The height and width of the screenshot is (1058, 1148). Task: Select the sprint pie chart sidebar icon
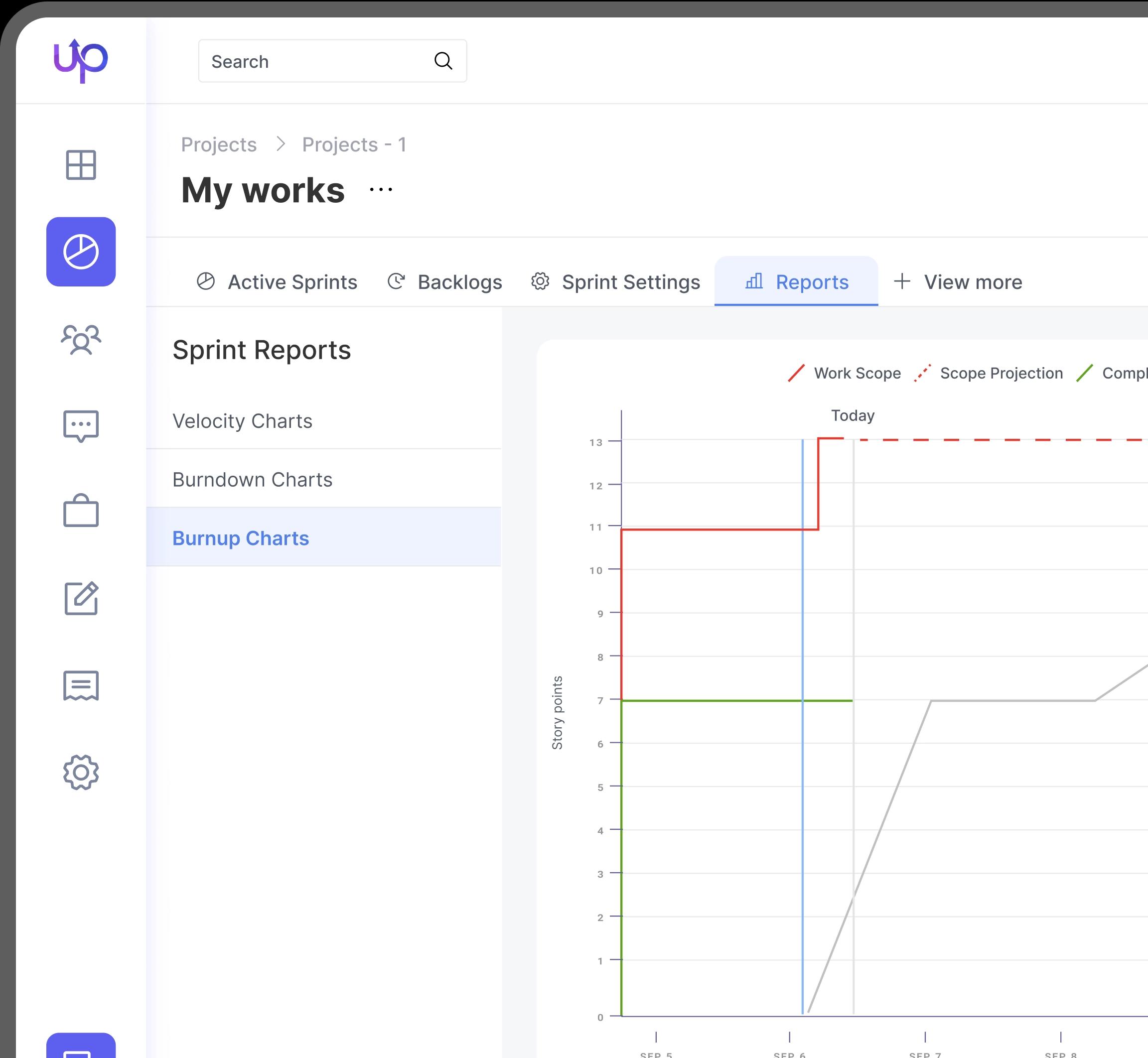pyautogui.click(x=81, y=252)
